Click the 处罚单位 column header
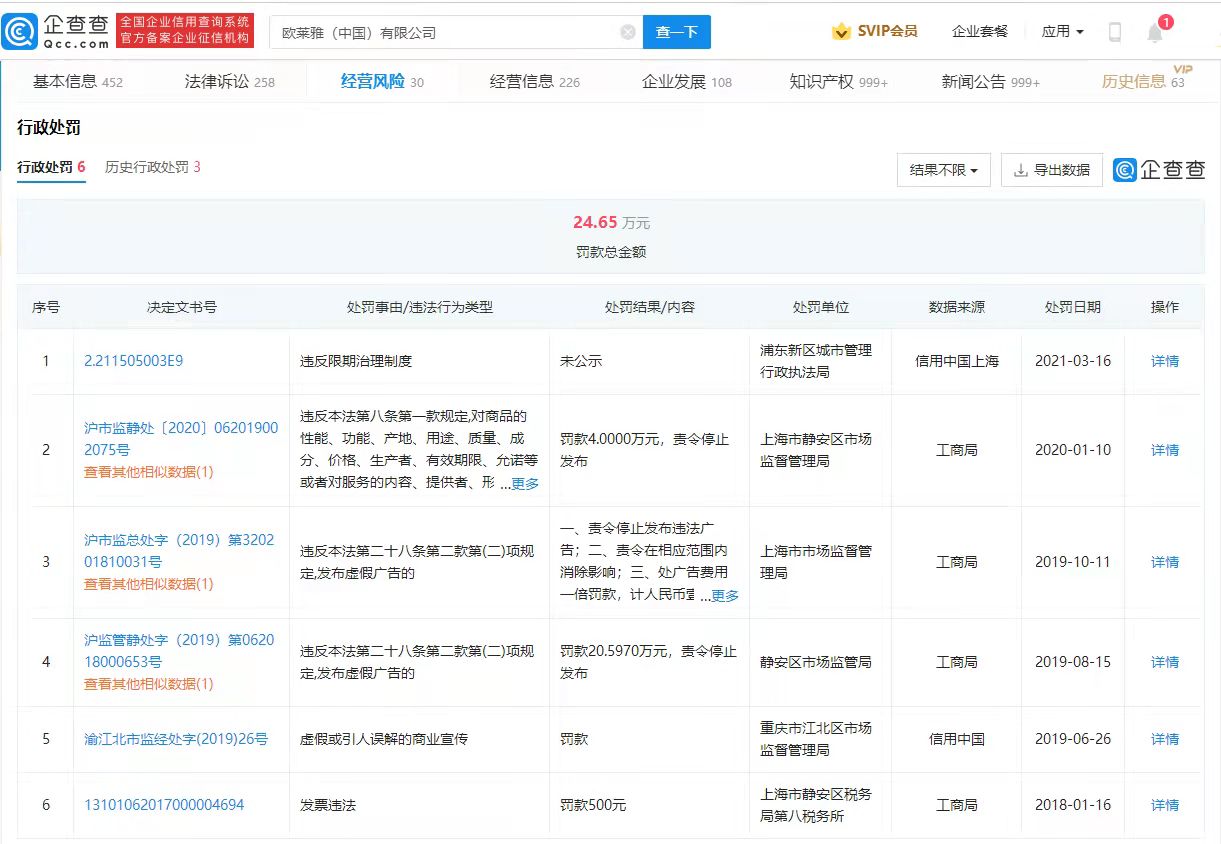This screenshot has width=1221, height=844. [x=821, y=307]
